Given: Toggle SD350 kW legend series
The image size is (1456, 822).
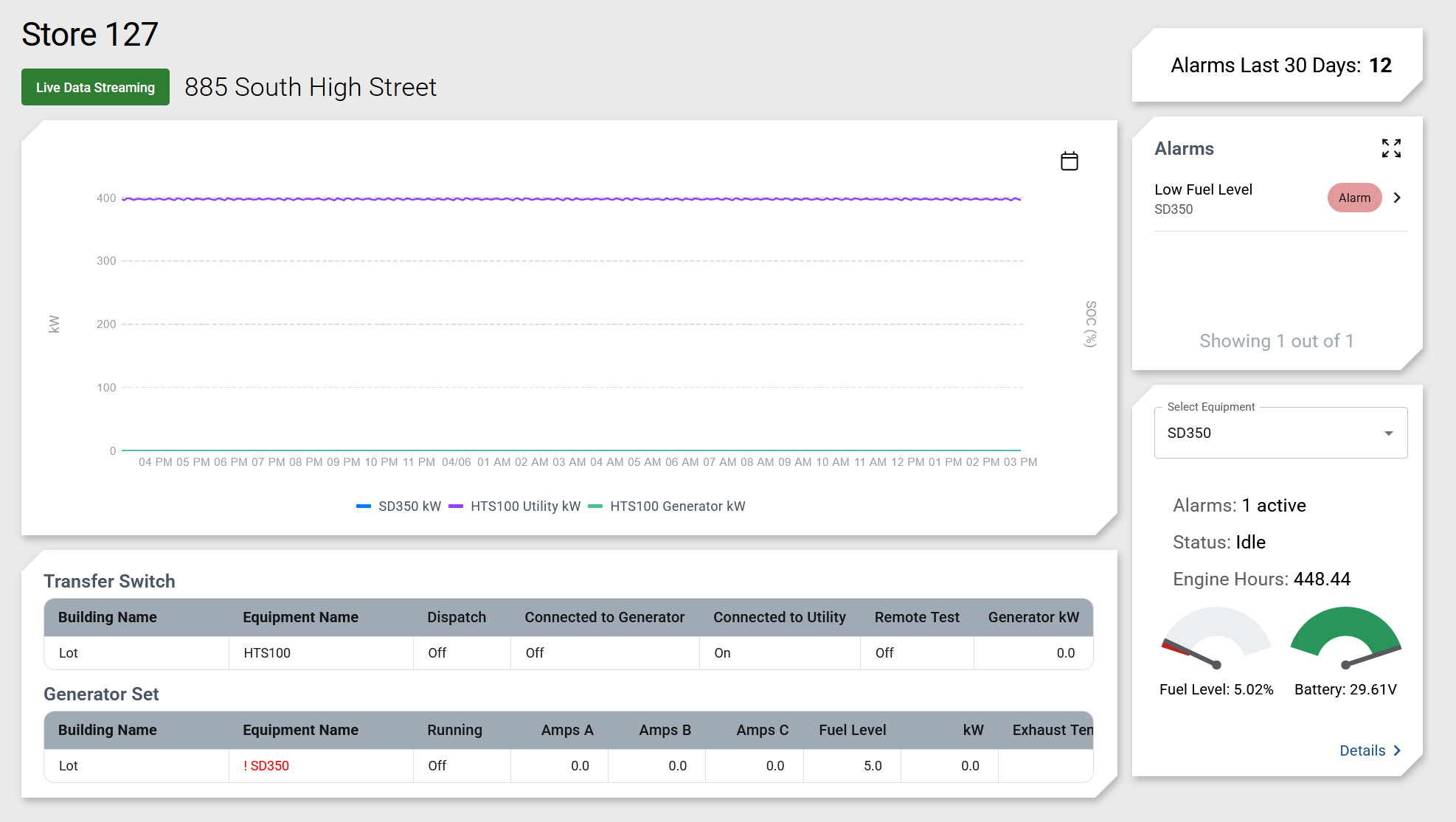Looking at the screenshot, I should point(399,506).
